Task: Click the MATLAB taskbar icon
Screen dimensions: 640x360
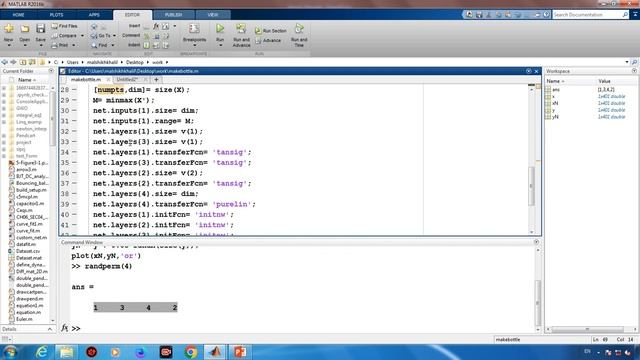Action: (215, 352)
